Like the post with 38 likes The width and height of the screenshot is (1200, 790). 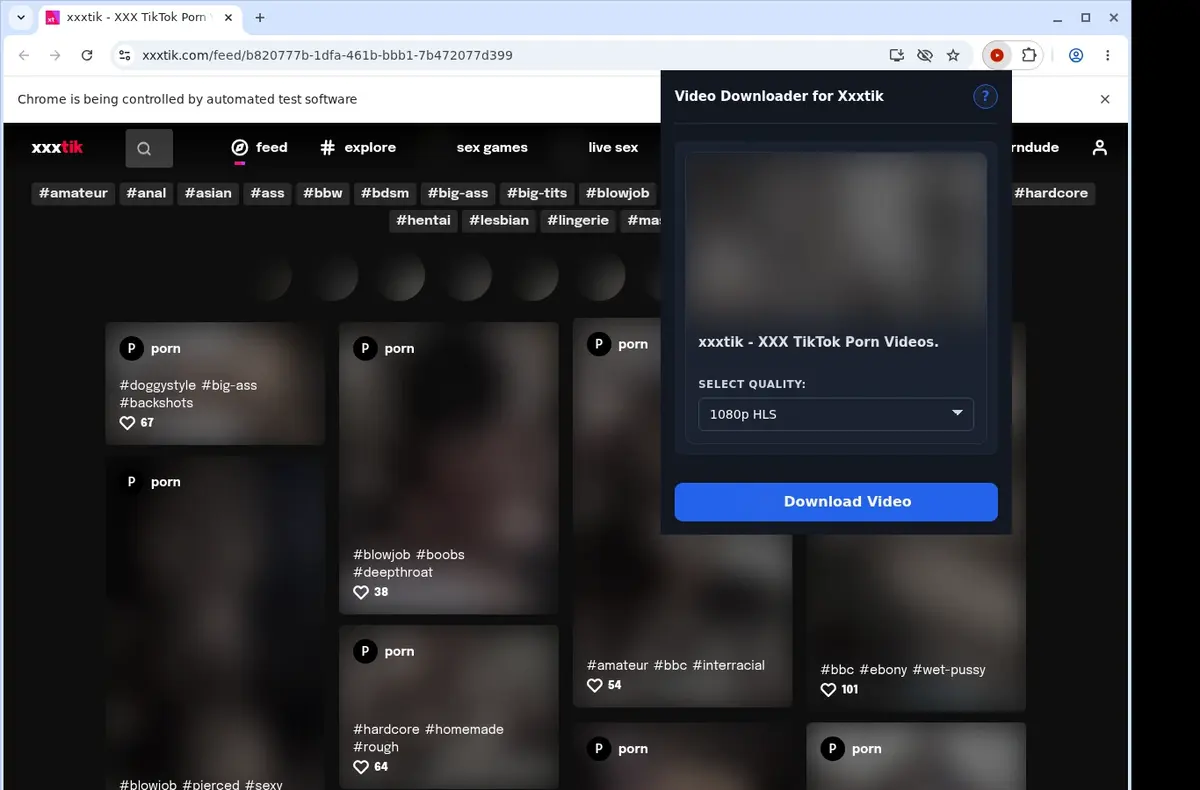(x=361, y=592)
